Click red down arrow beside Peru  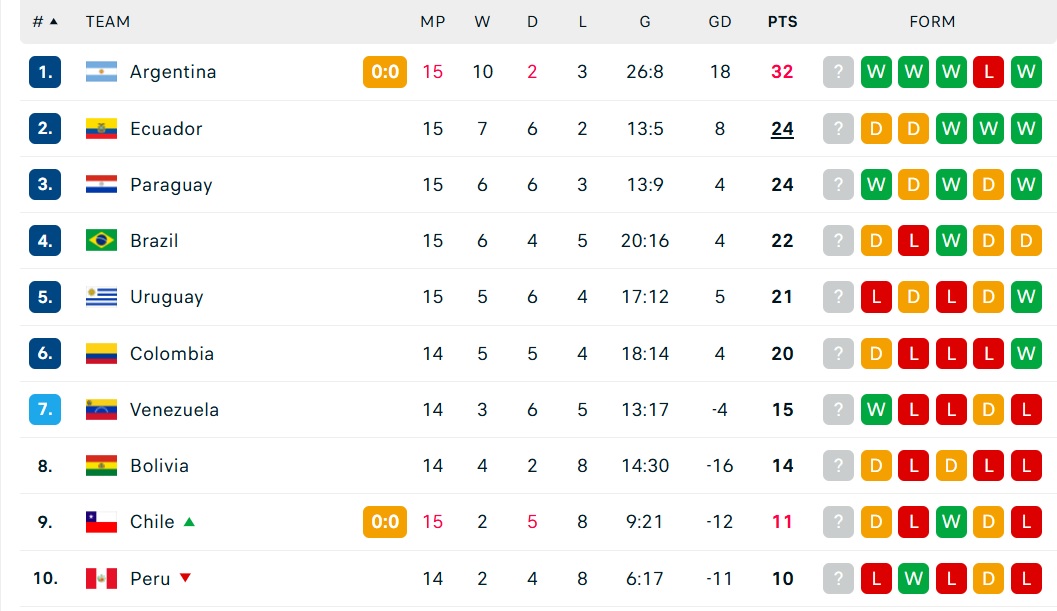[185, 578]
